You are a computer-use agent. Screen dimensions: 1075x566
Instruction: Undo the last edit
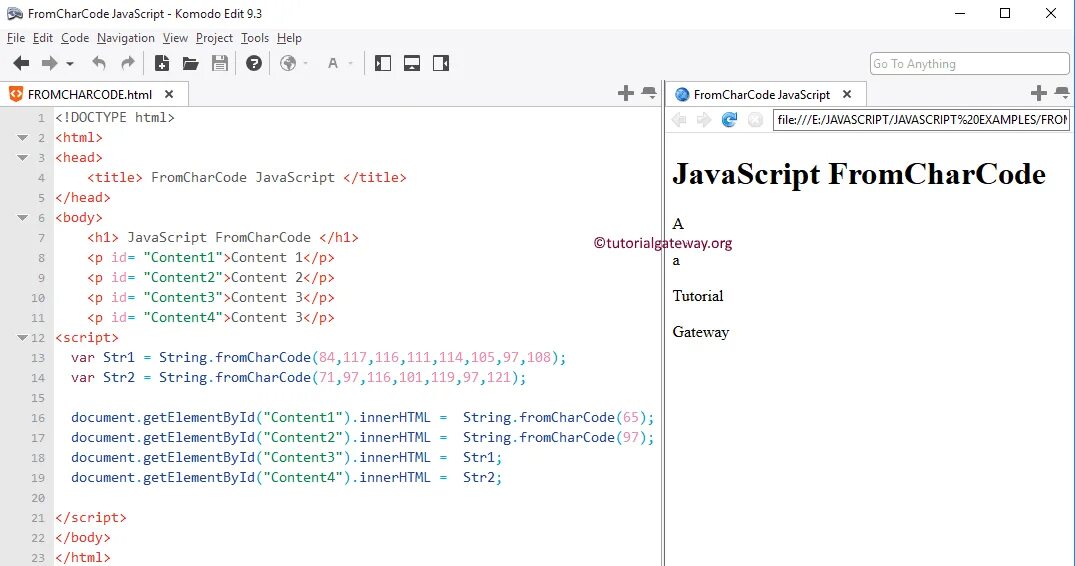(99, 64)
